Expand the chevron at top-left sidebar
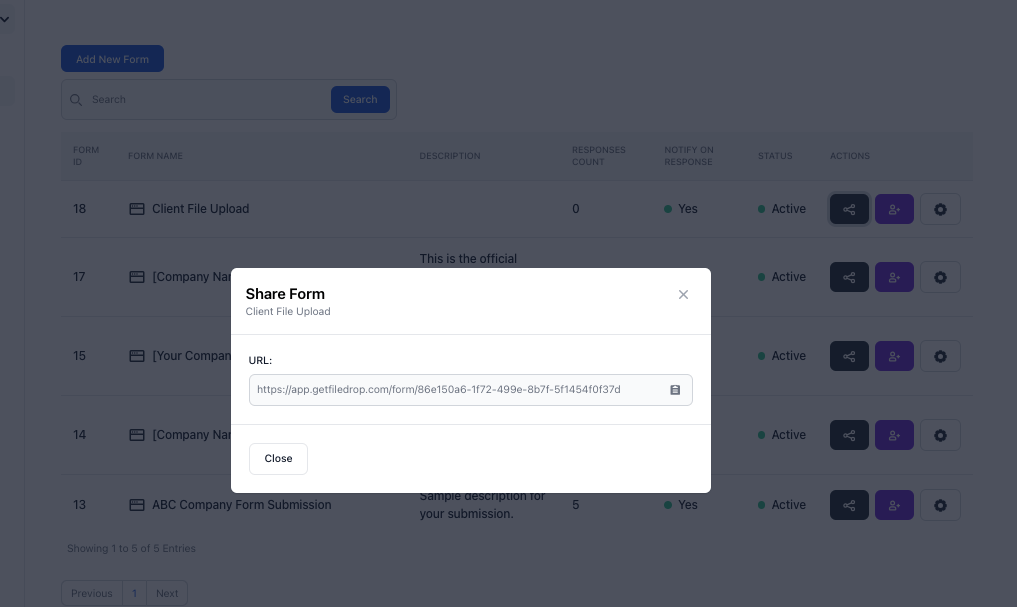 click(x=5, y=19)
